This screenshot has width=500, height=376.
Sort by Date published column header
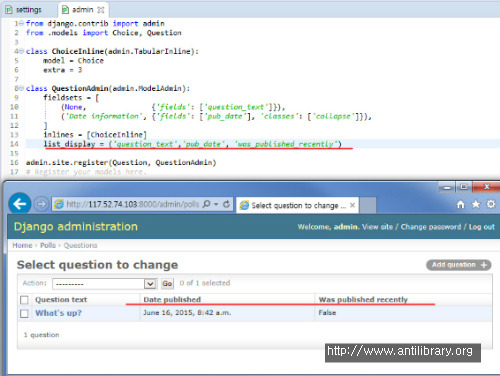click(172, 300)
